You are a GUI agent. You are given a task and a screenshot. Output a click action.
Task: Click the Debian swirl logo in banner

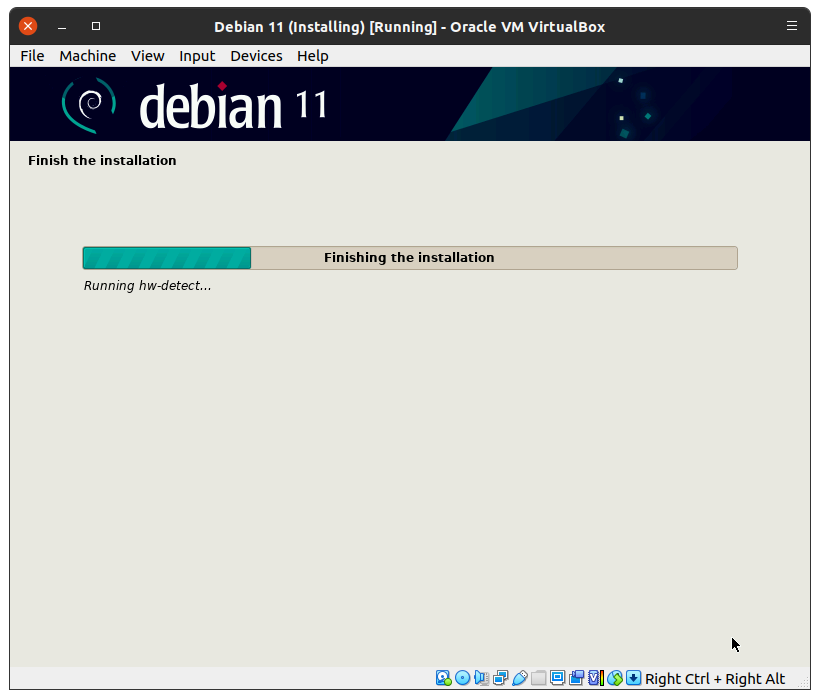[89, 104]
